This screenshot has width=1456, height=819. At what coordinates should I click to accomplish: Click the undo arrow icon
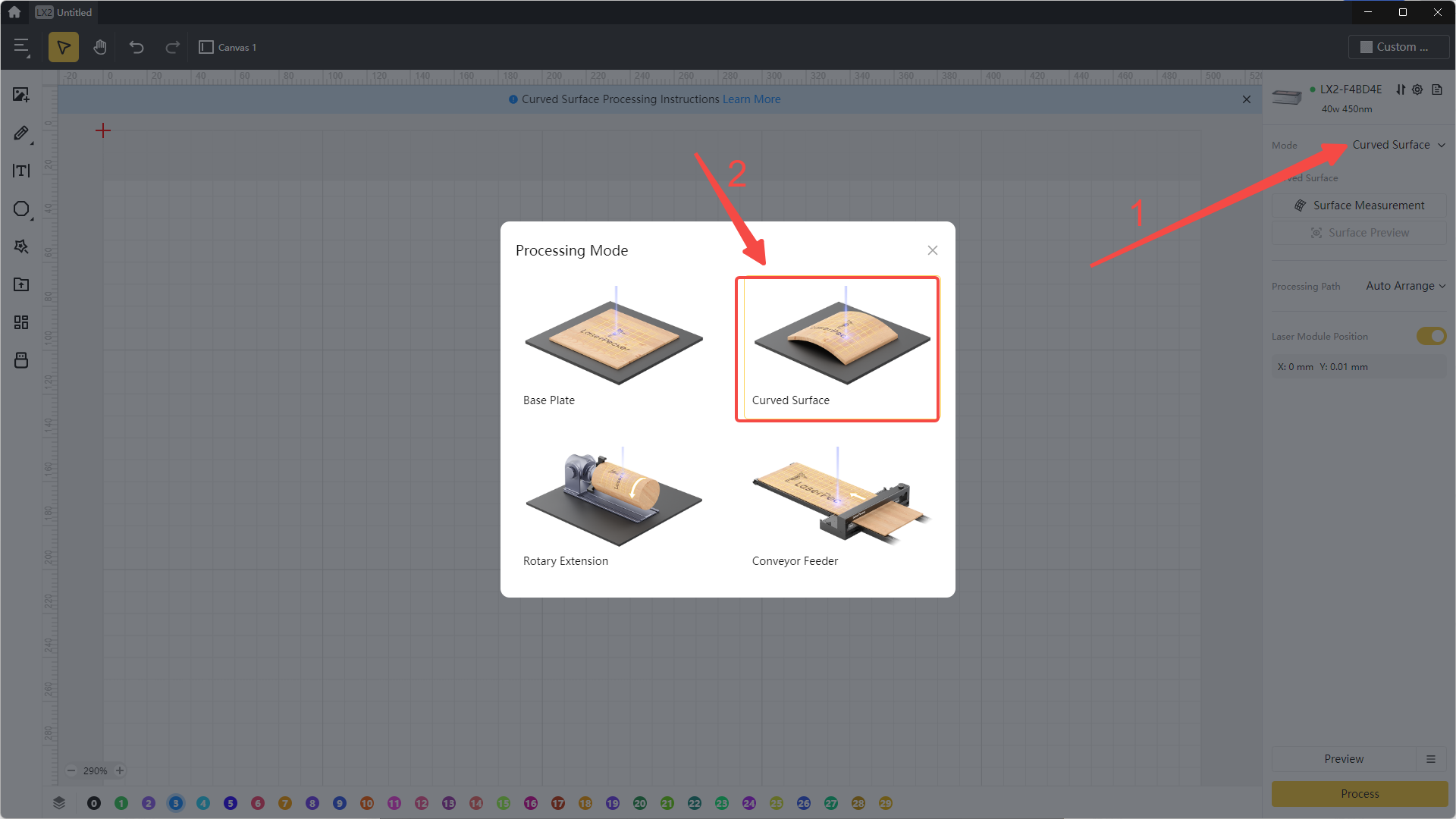point(136,47)
